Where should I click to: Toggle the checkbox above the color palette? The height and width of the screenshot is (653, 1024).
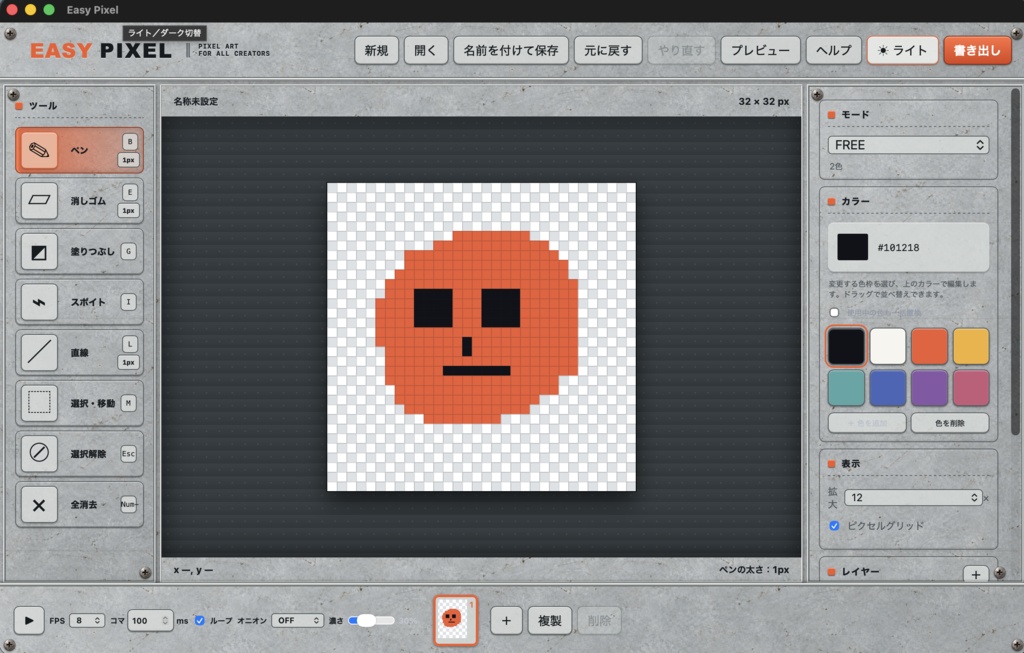coord(834,312)
